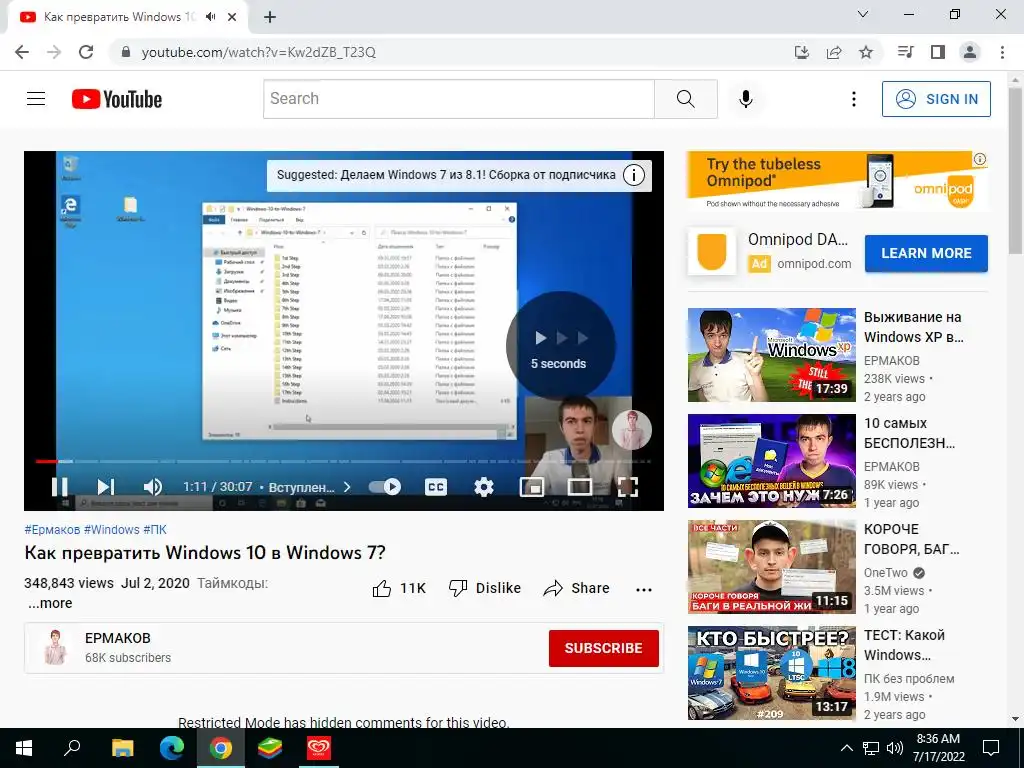Expand description with ...more

[50, 603]
